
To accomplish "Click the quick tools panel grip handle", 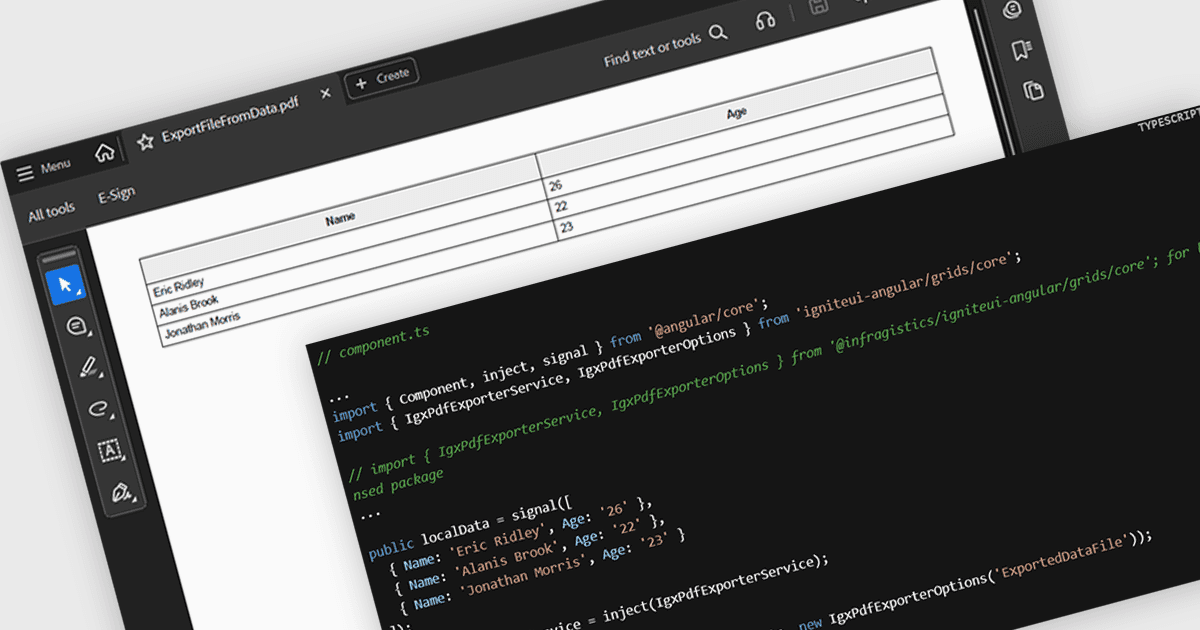I will tap(58, 256).
